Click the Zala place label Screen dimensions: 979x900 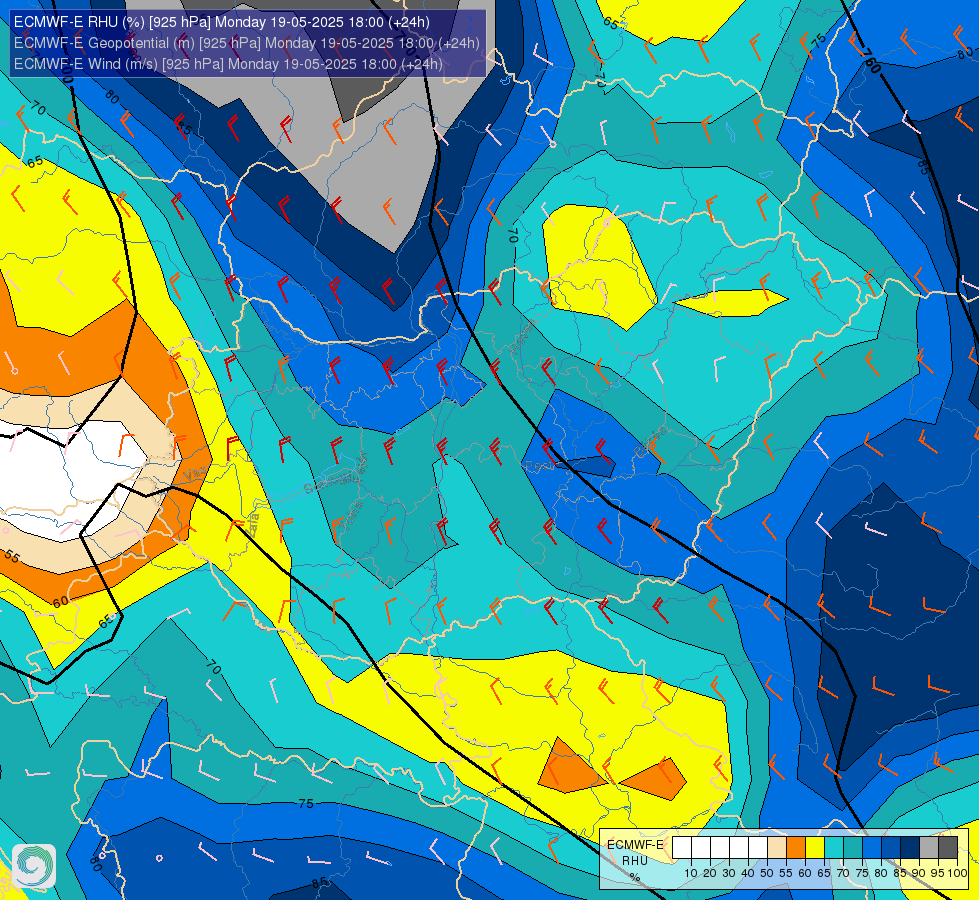[253, 523]
